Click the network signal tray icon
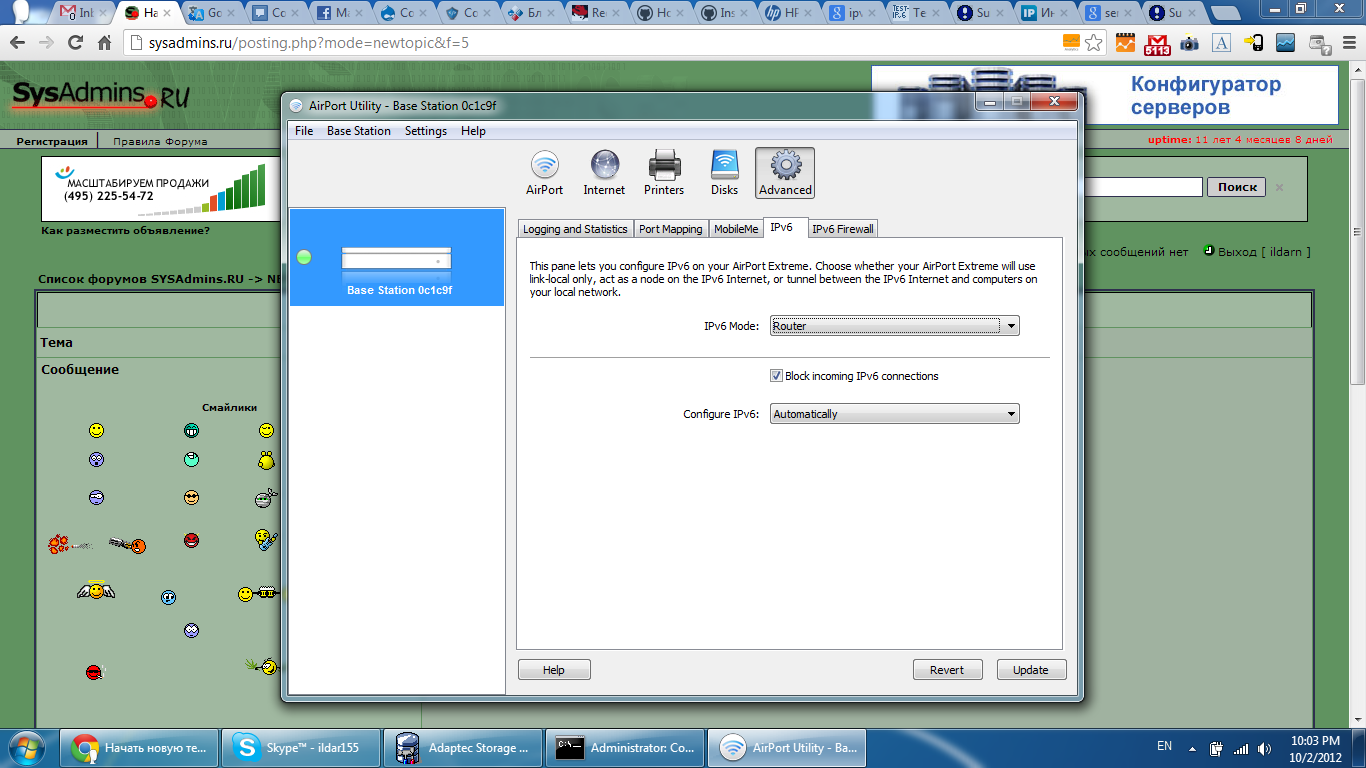The width and height of the screenshot is (1366, 768). [1241, 748]
